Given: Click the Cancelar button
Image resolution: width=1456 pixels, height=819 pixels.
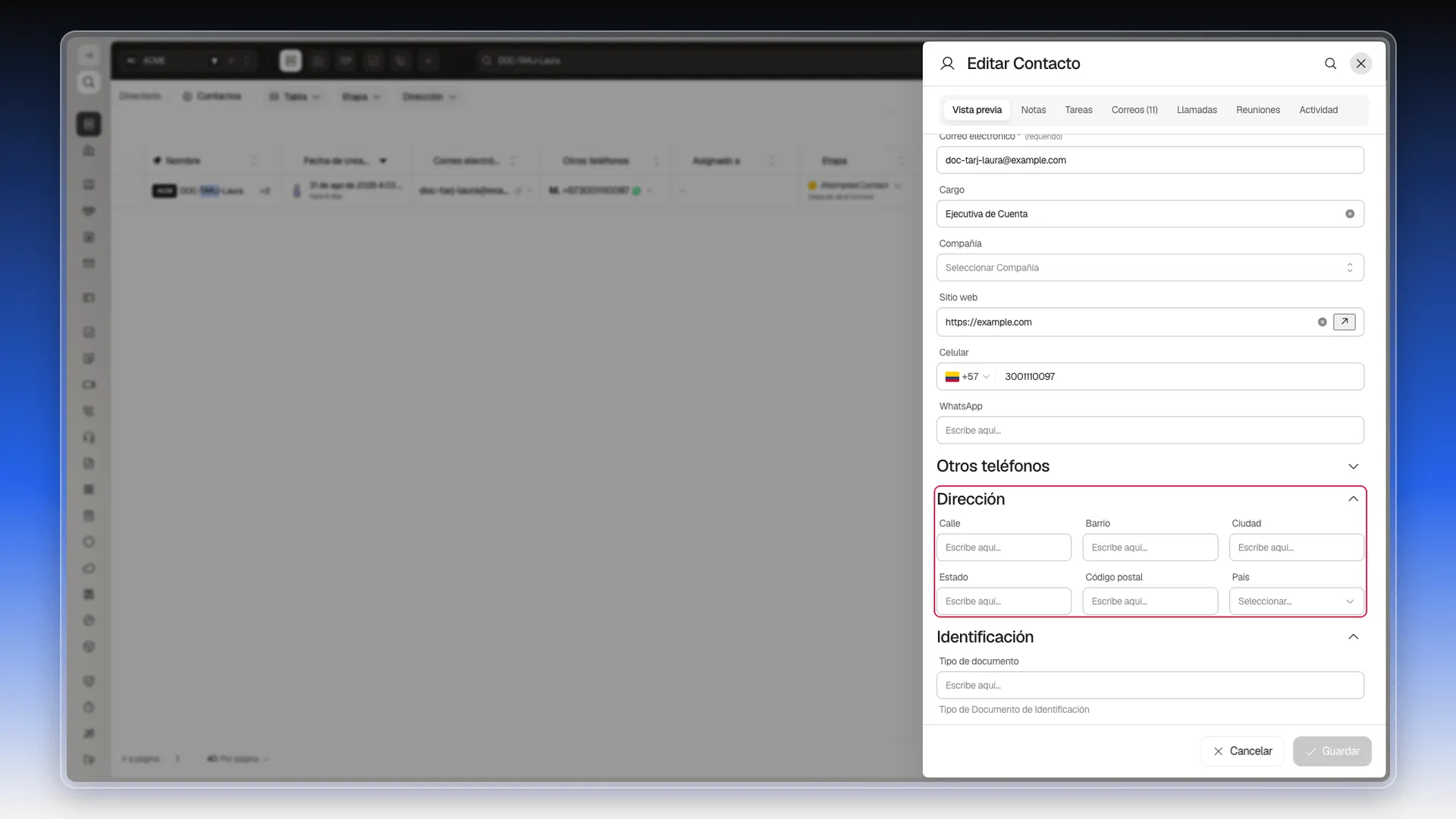Looking at the screenshot, I should click(x=1242, y=752).
